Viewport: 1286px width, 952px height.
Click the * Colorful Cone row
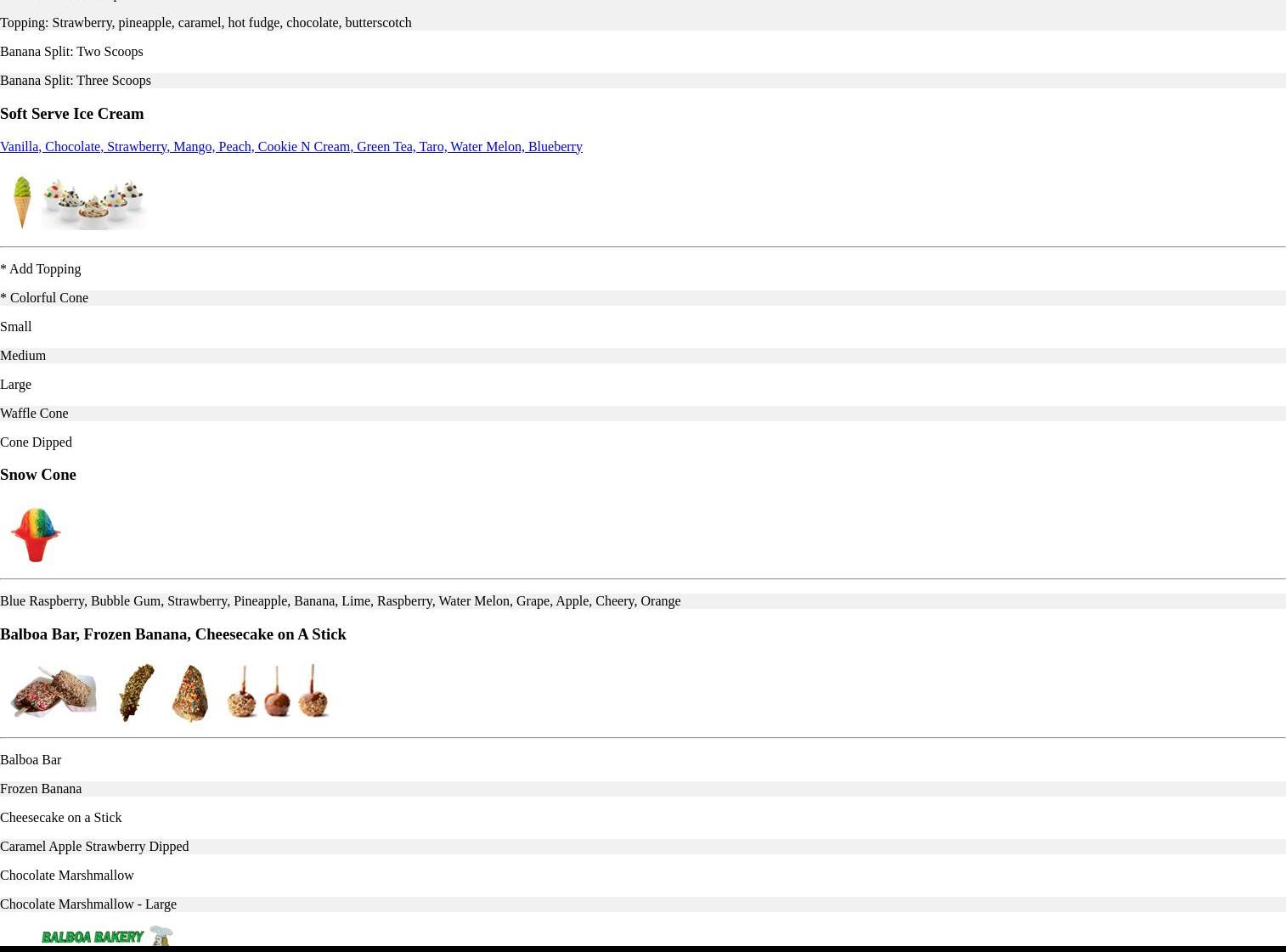click(44, 297)
